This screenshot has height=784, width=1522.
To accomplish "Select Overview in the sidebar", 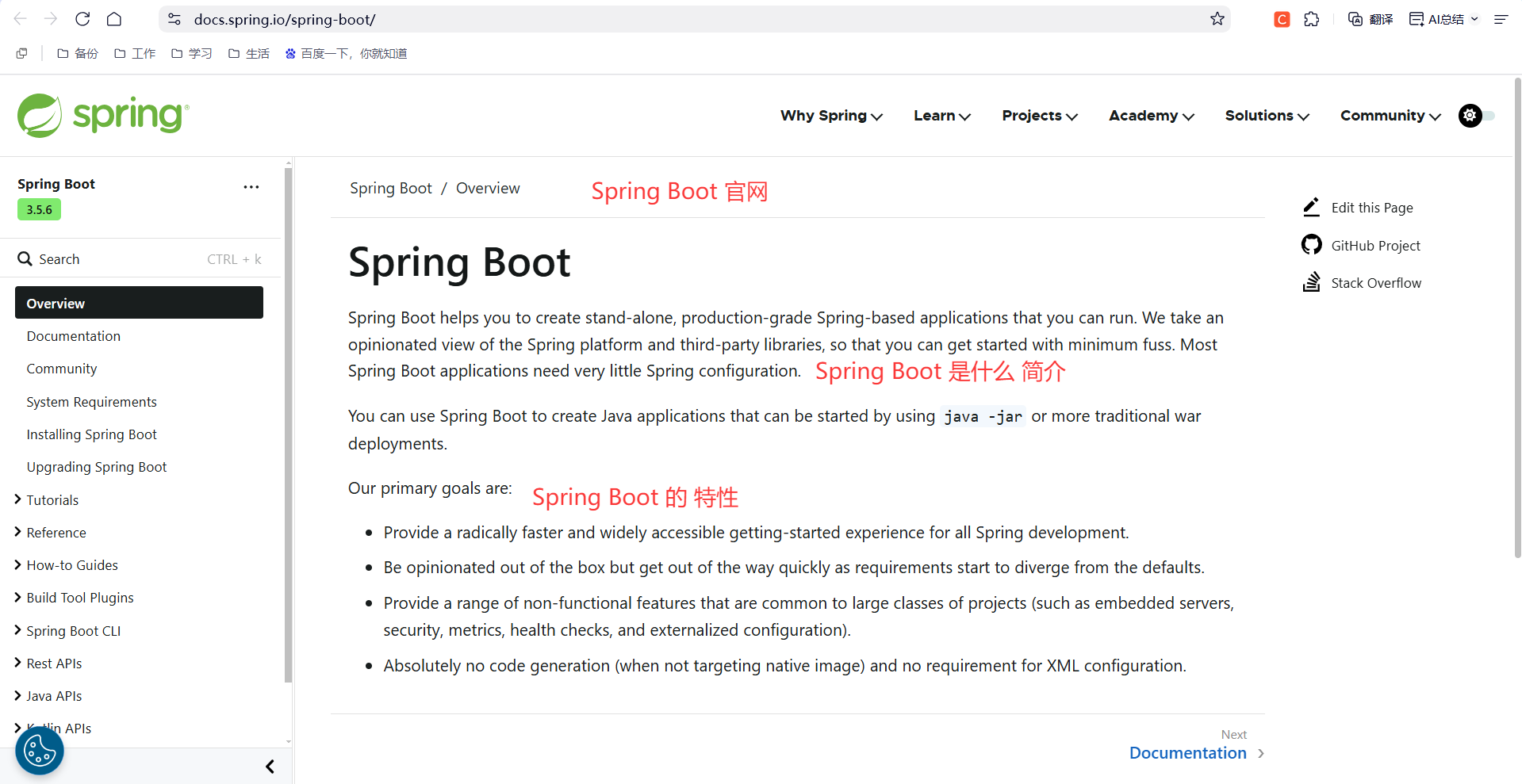I will coord(139,303).
